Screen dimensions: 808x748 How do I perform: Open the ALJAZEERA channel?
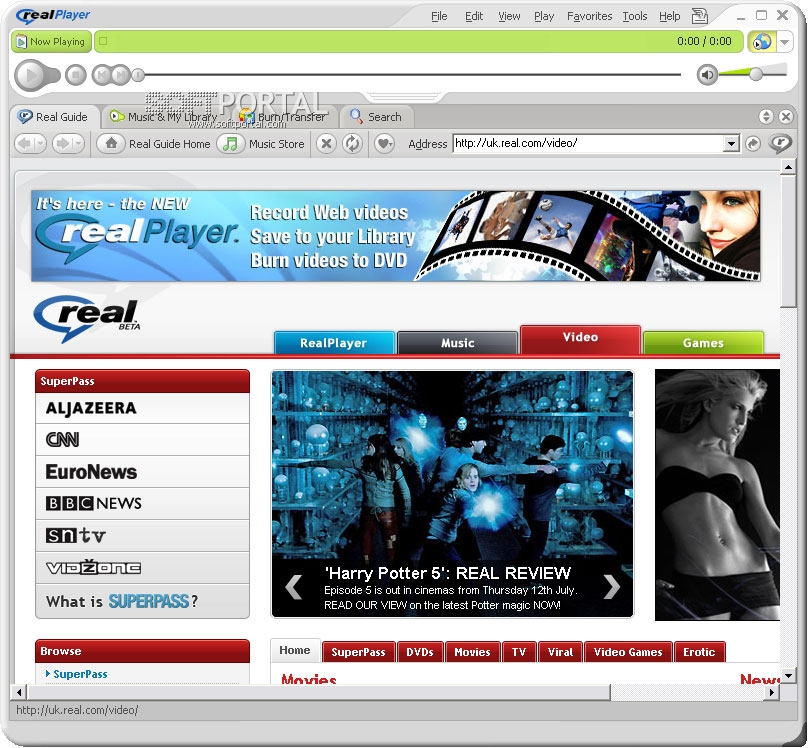[142, 409]
